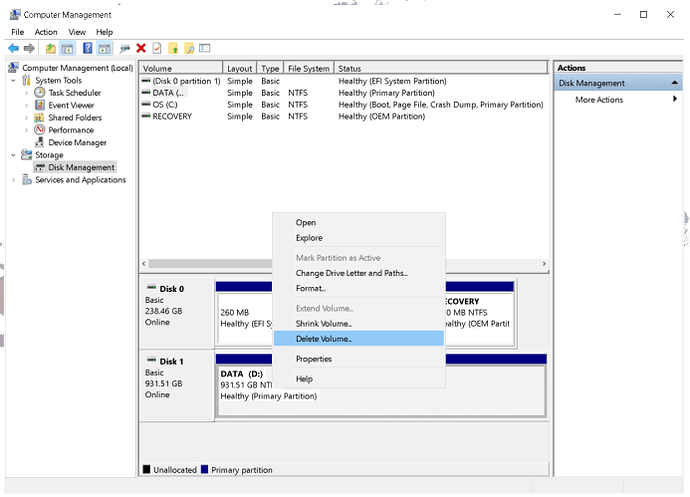Open the Action menu

pyautogui.click(x=46, y=32)
